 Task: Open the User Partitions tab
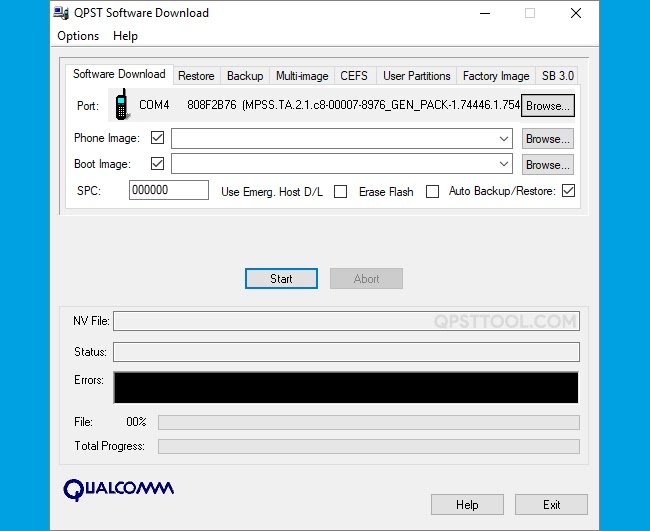point(417,76)
